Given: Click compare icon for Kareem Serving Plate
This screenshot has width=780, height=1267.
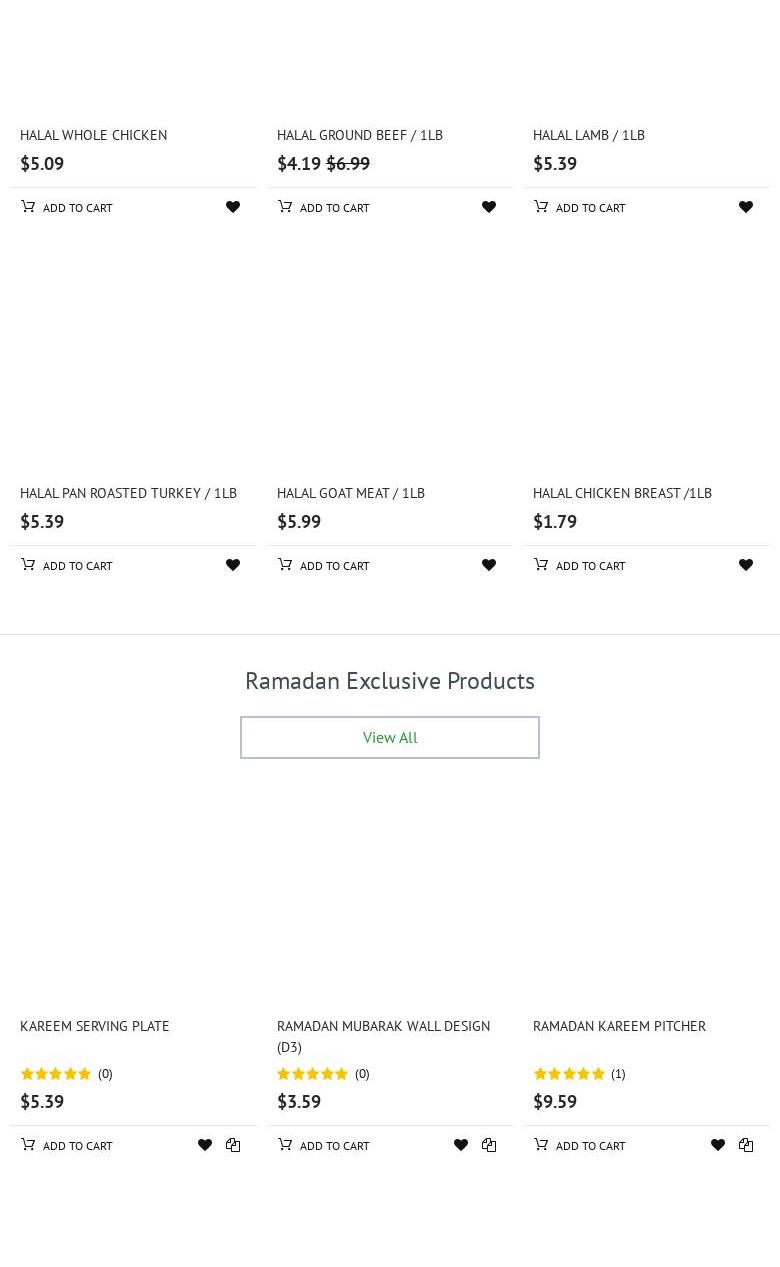Looking at the screenshot, I should [233, 1145].
